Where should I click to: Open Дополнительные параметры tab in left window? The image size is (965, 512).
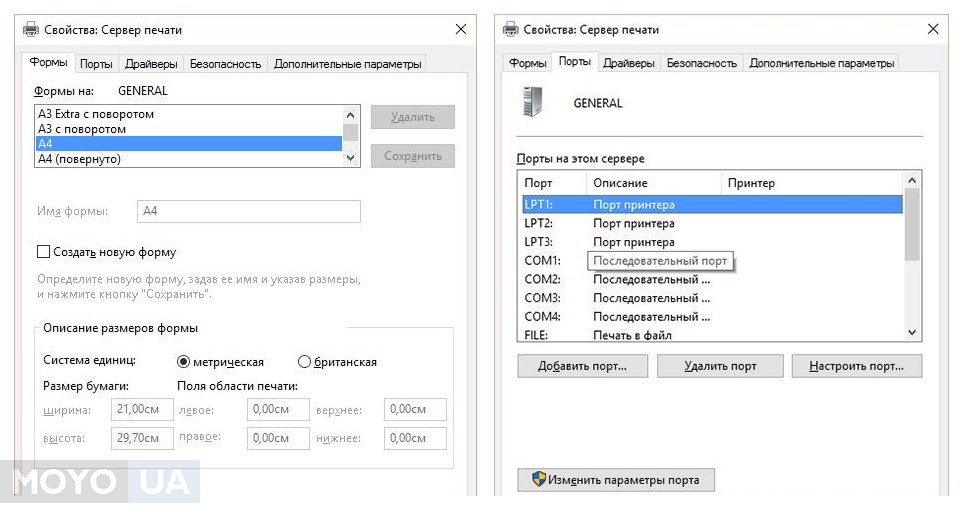[x=347, y=64]
